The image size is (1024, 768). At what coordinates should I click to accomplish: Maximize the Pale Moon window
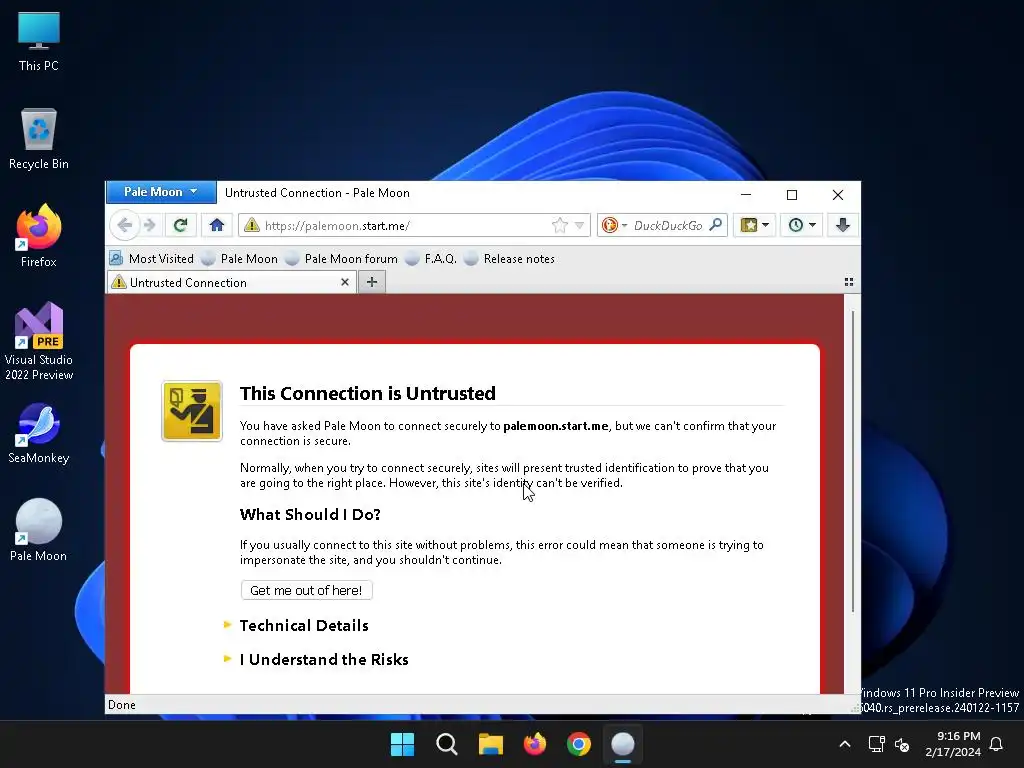pos(792,194)
